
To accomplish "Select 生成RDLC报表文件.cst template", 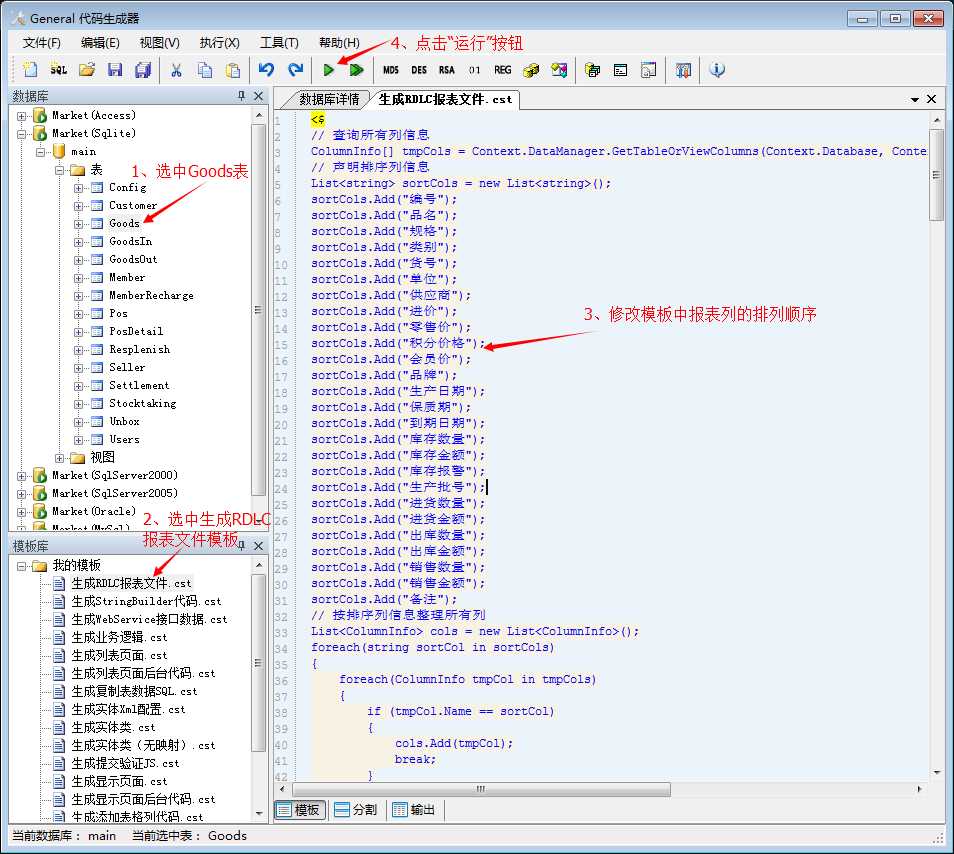I will [x=131, y=583].
